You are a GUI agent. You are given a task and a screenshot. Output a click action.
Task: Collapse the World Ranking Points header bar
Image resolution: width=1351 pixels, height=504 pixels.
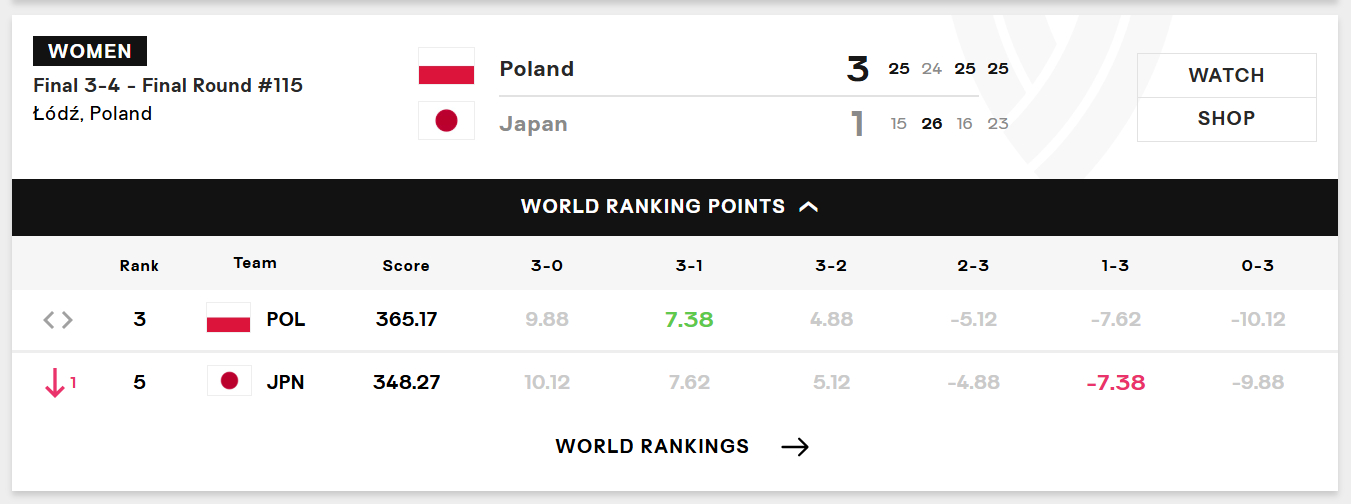[675, 207]
